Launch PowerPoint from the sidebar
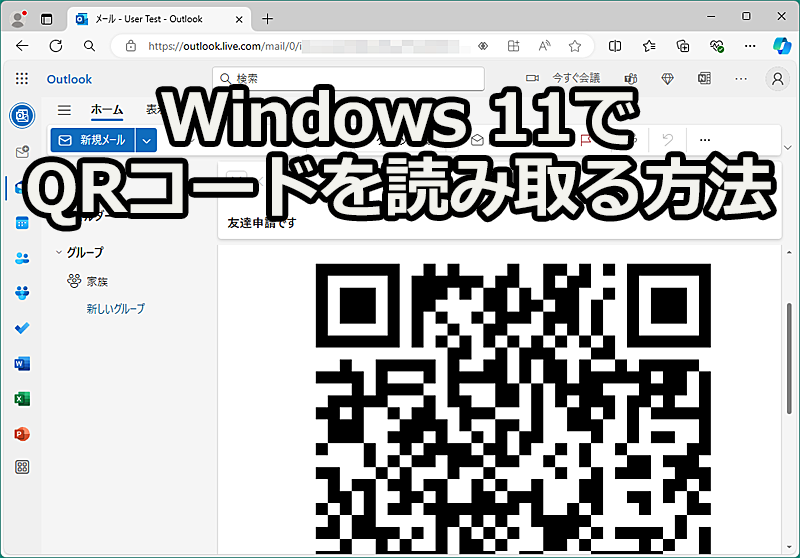 [22, 433]
